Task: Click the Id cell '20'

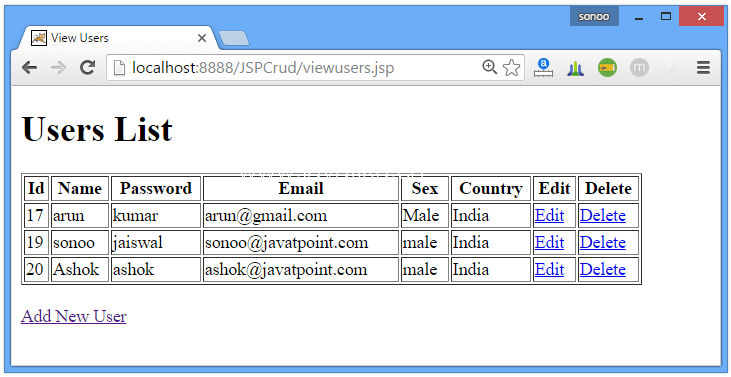Action: 36,269
